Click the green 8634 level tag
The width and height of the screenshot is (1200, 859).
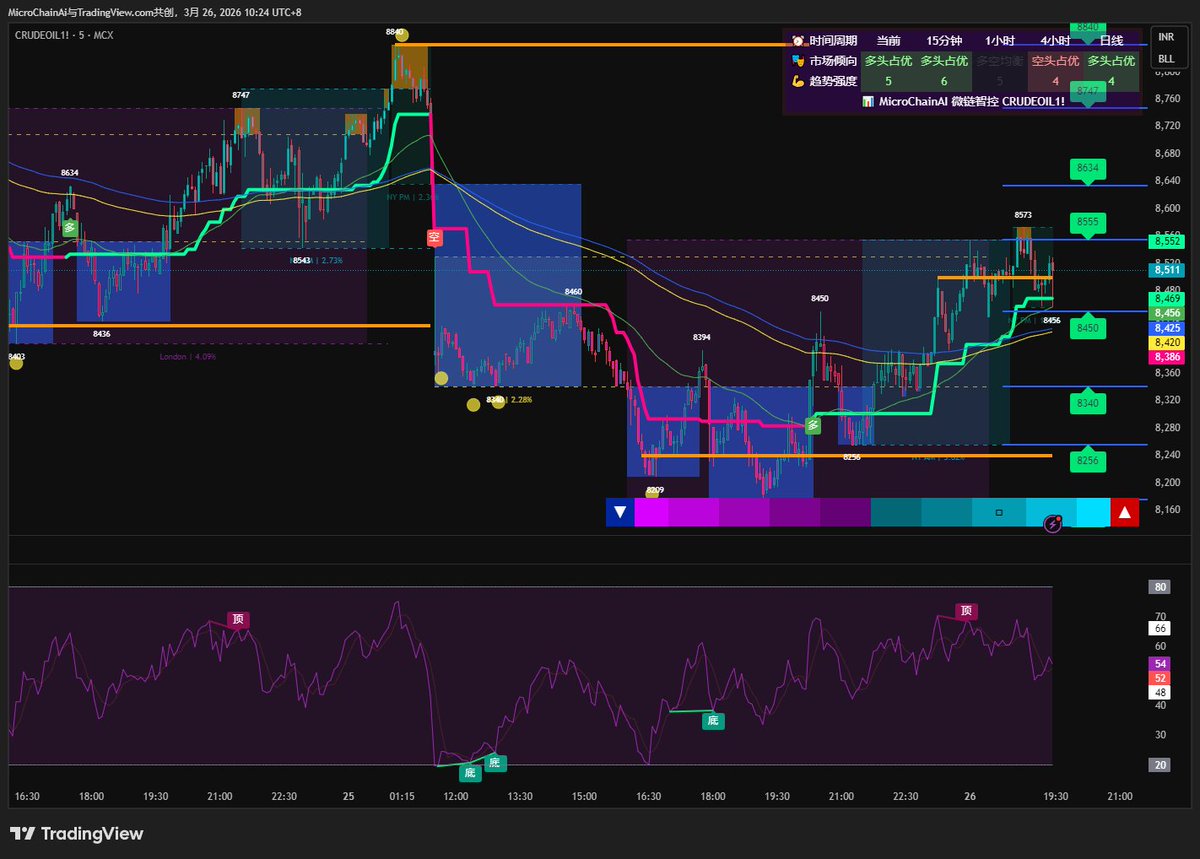click(1089, 169)
